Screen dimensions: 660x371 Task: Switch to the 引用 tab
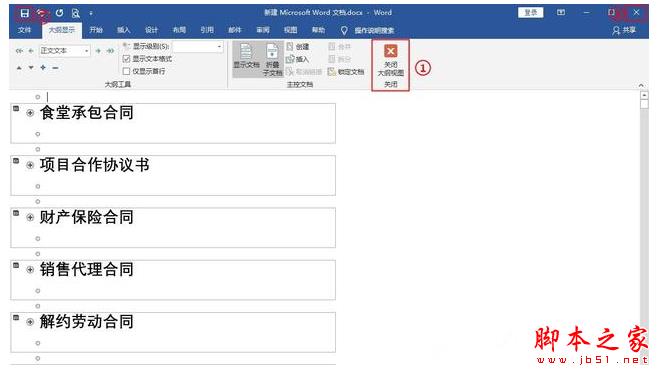pyautogui.click(x=207, y=30)
